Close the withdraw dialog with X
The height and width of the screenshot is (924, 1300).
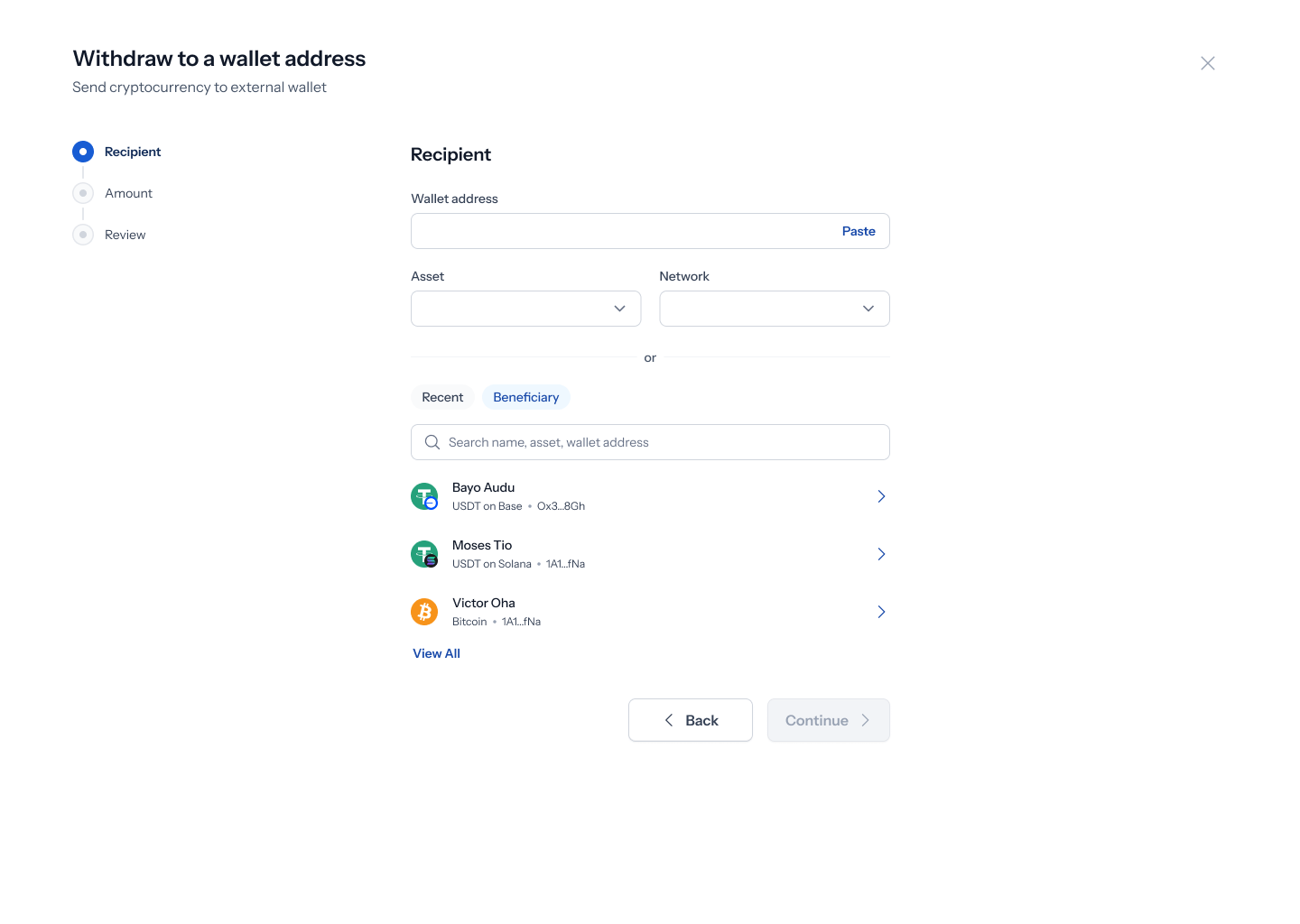pyautogui.click(x=1208, y=63)
